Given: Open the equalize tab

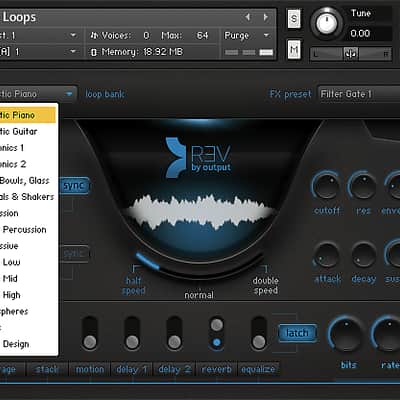Looking at the screenshot, I should click(258, 369).
